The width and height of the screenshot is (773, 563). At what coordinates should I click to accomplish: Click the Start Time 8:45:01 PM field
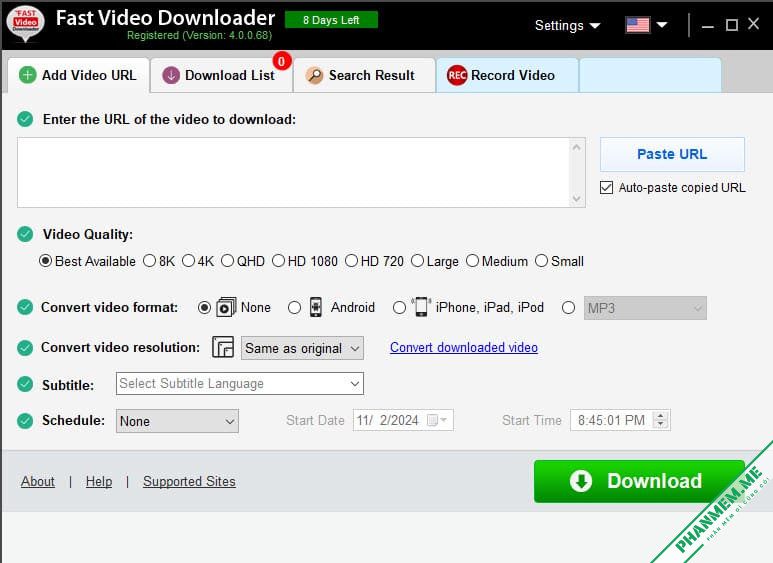[x=620, y=420]
